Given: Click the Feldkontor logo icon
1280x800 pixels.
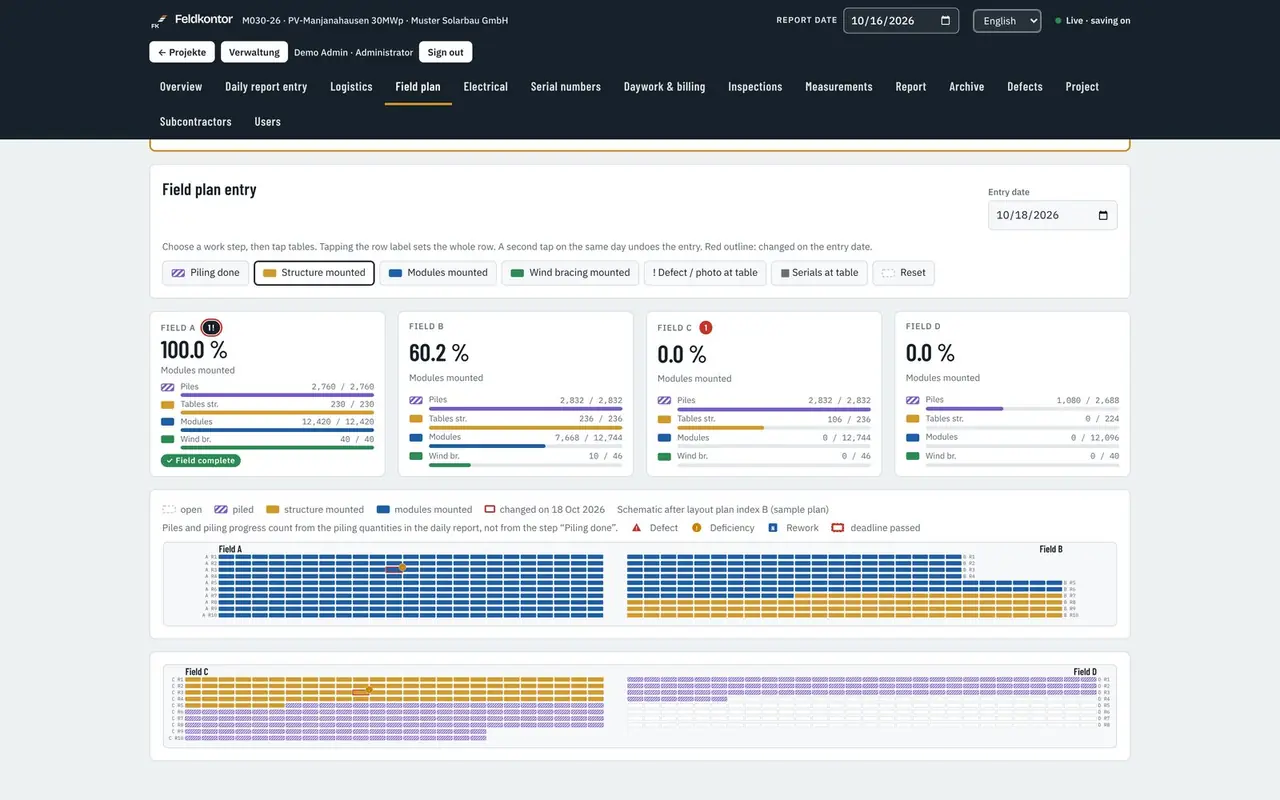Looking at the screenshot, I should click(x=158, y=21).
